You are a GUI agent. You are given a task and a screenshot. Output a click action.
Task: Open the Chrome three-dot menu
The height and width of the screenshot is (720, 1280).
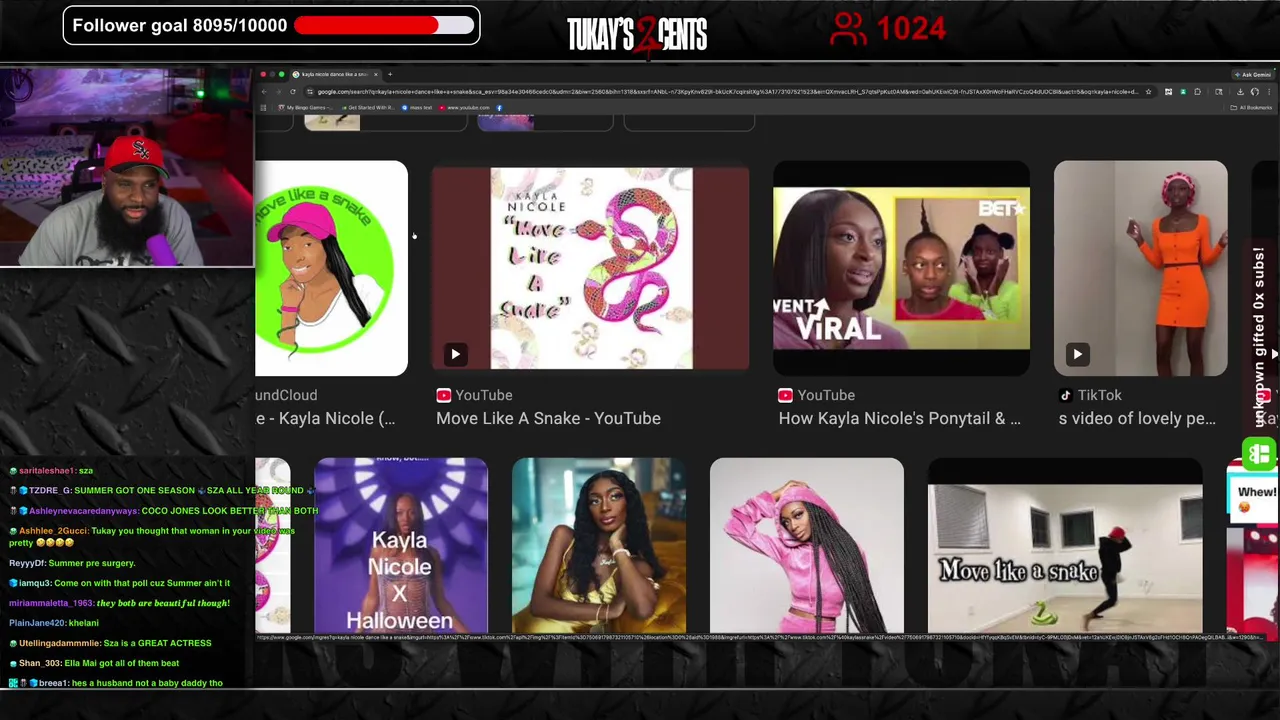pos(1269,92)
